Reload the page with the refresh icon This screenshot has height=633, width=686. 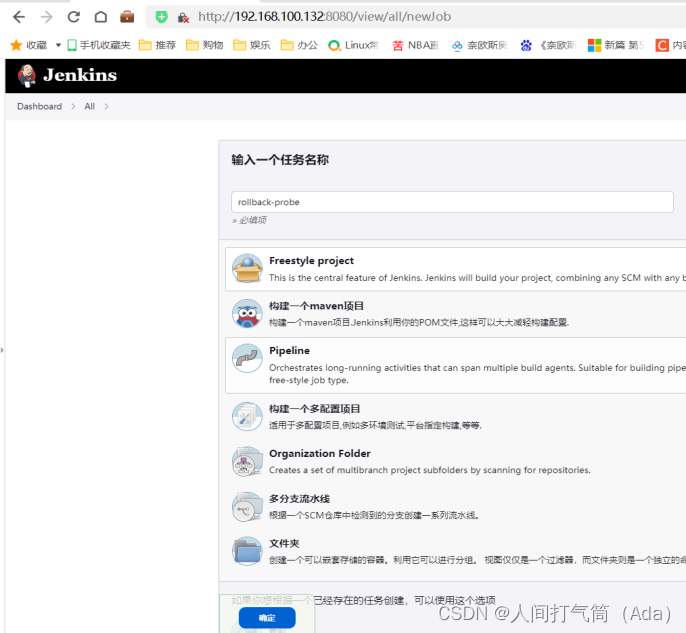point(74,17)
